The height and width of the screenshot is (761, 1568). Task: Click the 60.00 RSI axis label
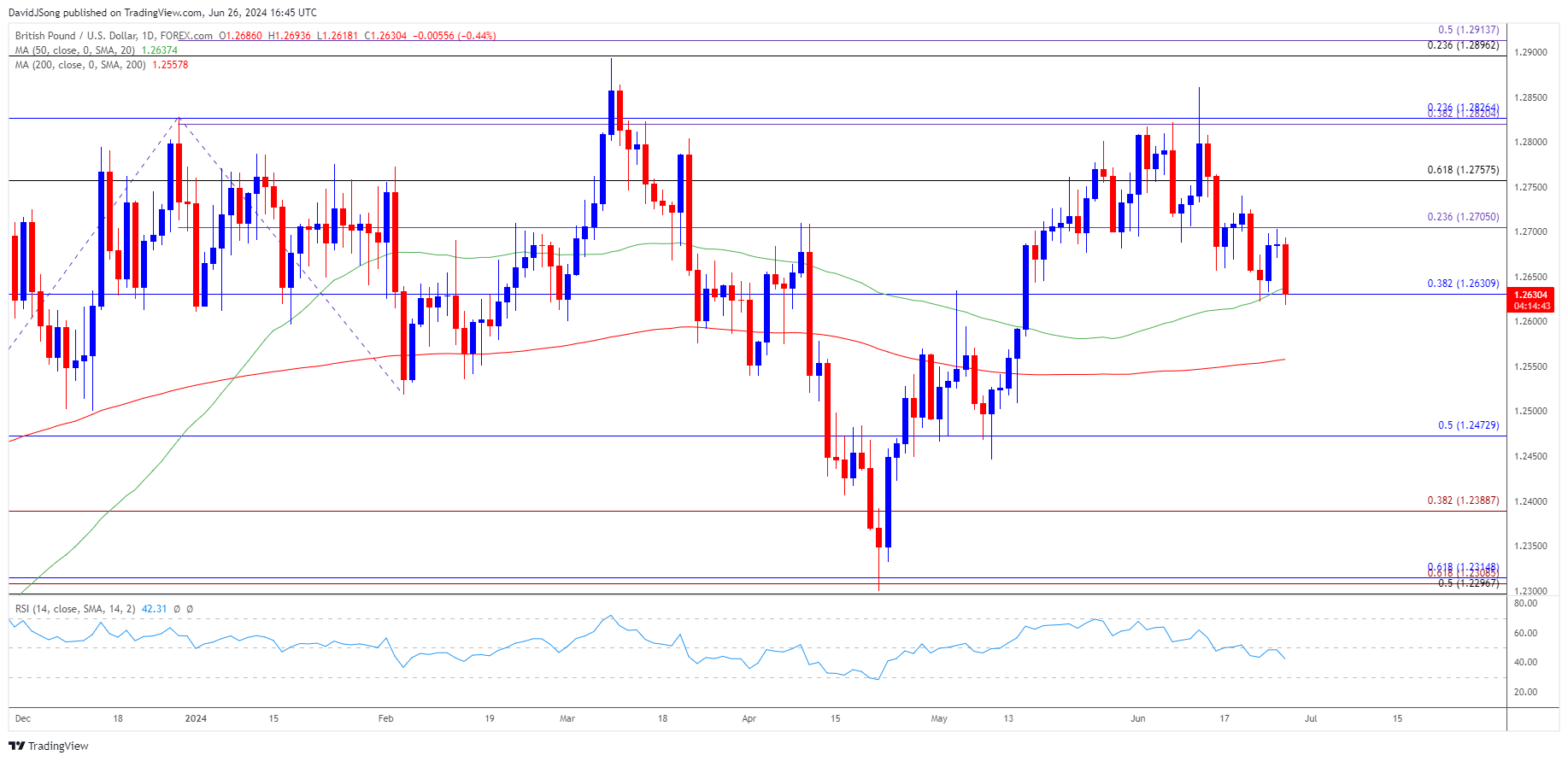(1525, 634)
